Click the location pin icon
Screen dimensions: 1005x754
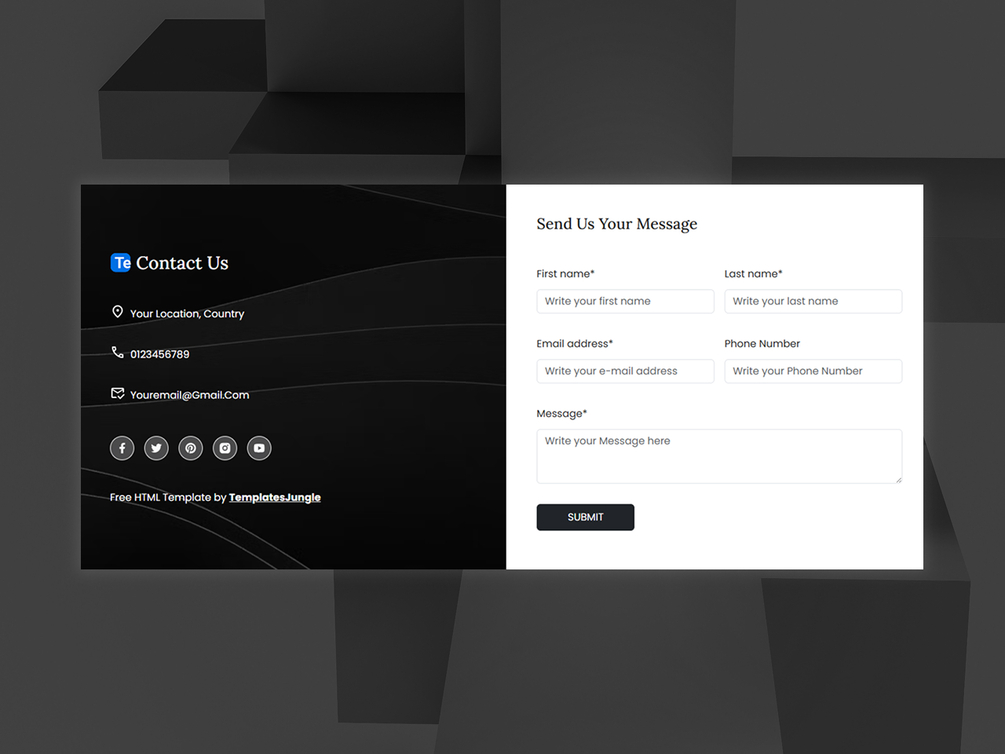coord(117,312)
